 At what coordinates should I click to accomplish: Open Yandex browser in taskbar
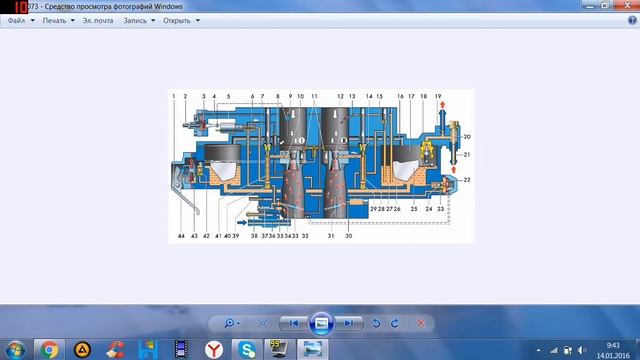[x=213, y=350]
